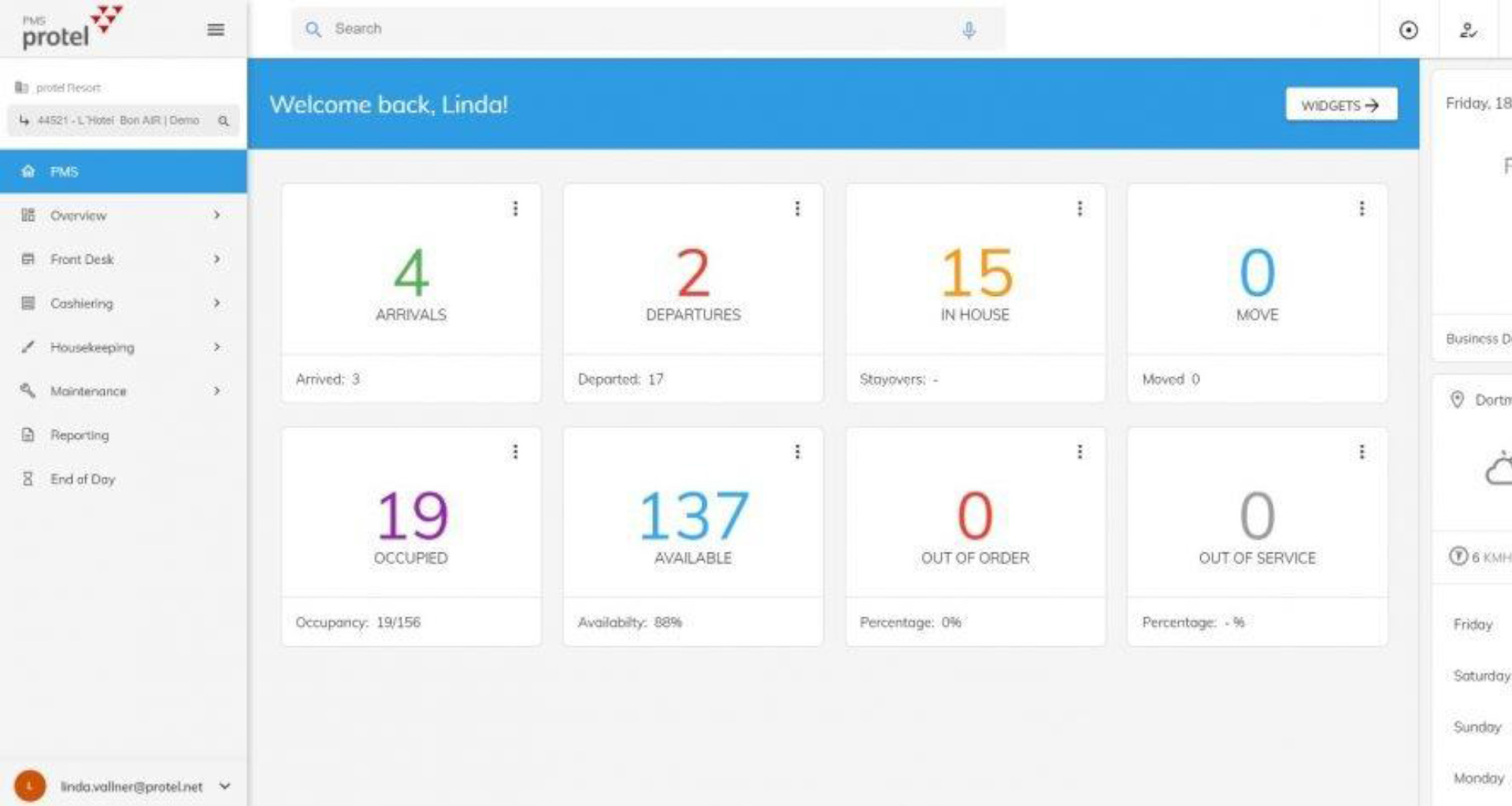Click the WIDGETS button

[1340, 105]
